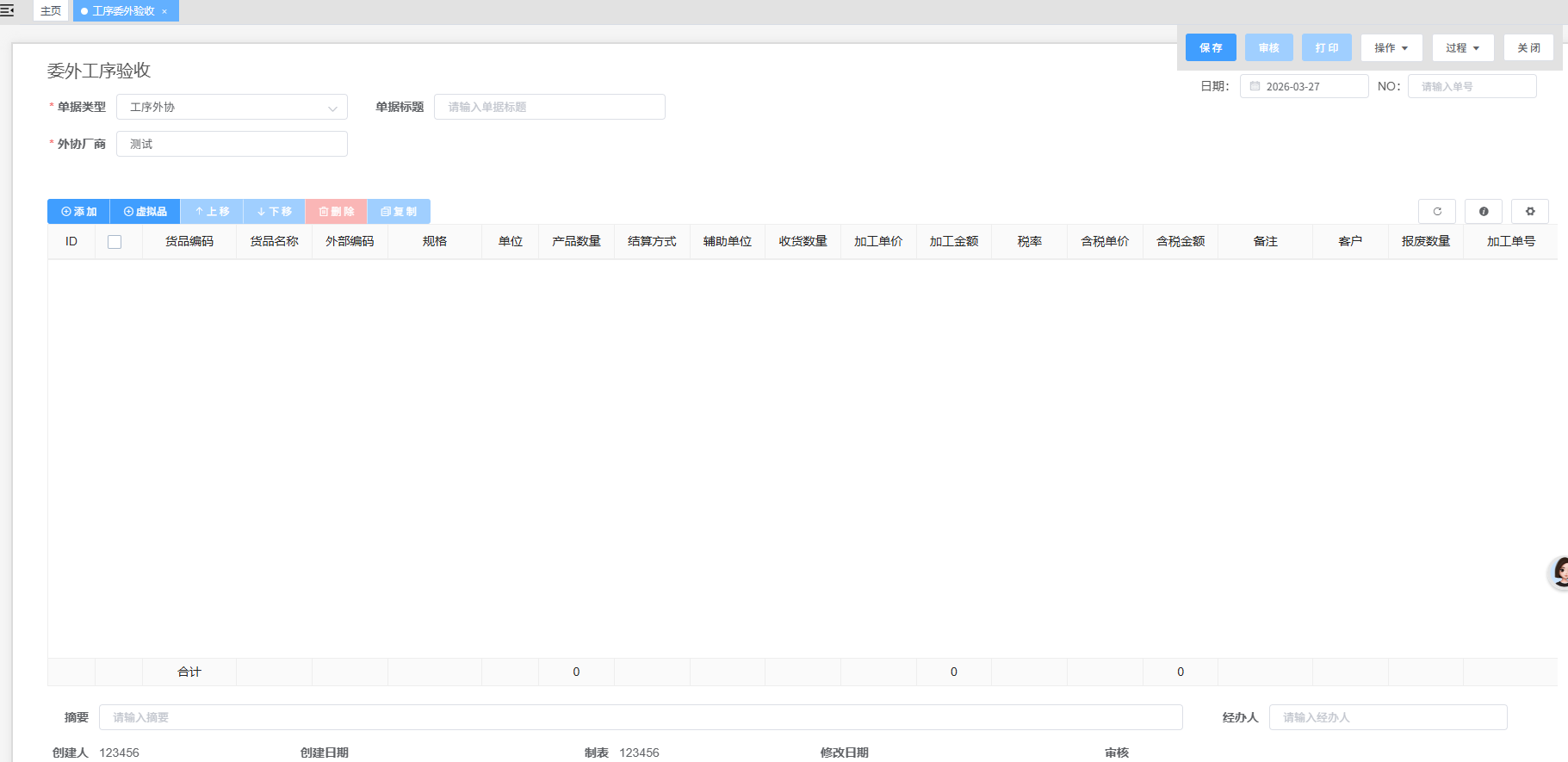The height and width of the screenshot is (762, 1568).
Task: Open the 日期 date picker field
Action: (1304, 87)
